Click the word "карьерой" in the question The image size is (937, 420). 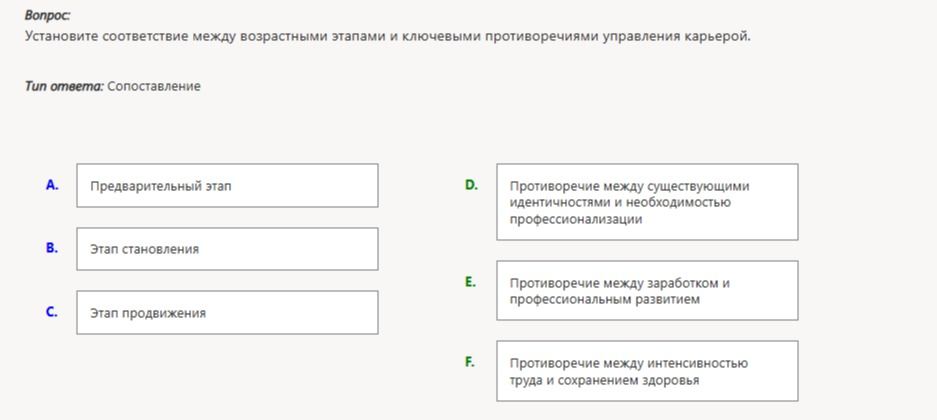pyautogui.click(x=723, y=37)
